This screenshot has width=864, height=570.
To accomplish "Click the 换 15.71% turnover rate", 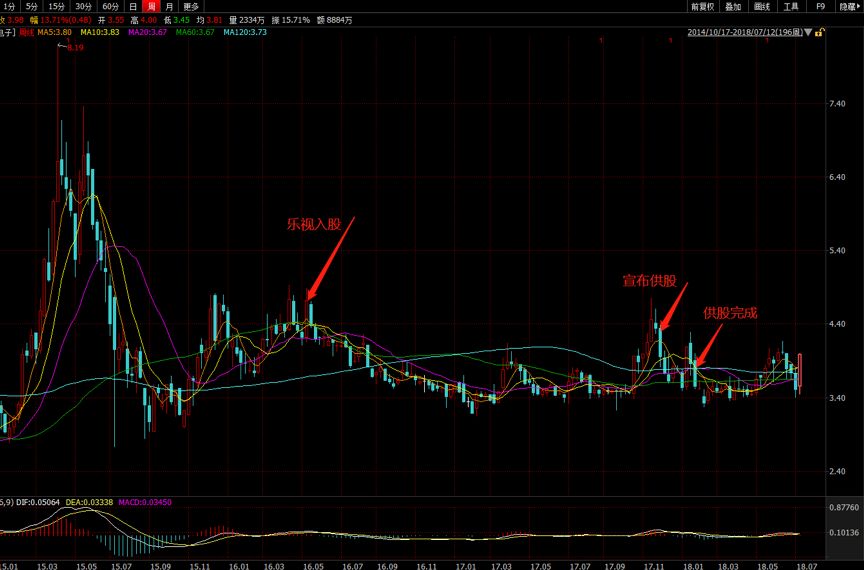I will coord(291,20).
